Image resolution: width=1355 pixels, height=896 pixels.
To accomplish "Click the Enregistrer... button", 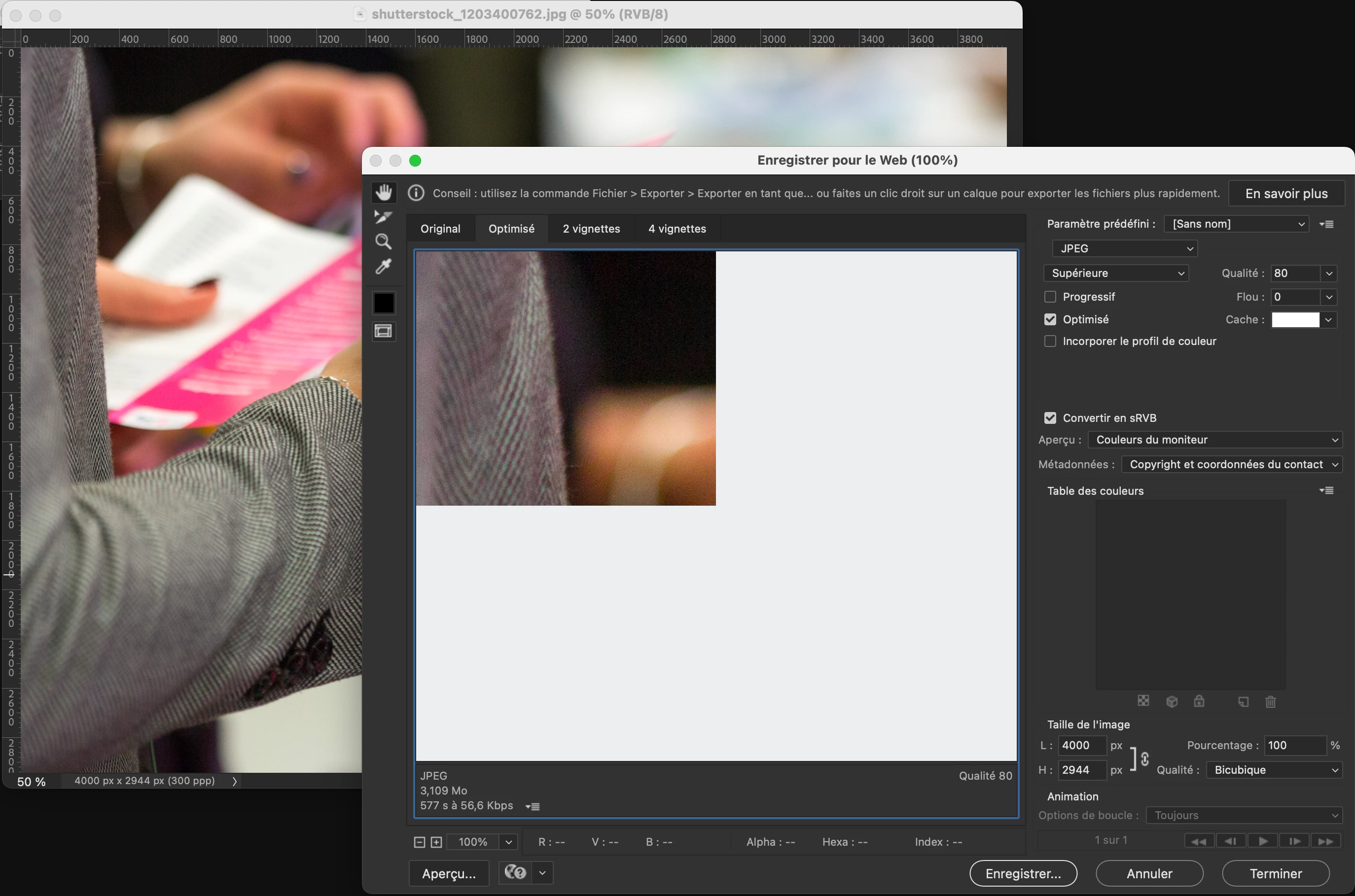I will 1023,873.
